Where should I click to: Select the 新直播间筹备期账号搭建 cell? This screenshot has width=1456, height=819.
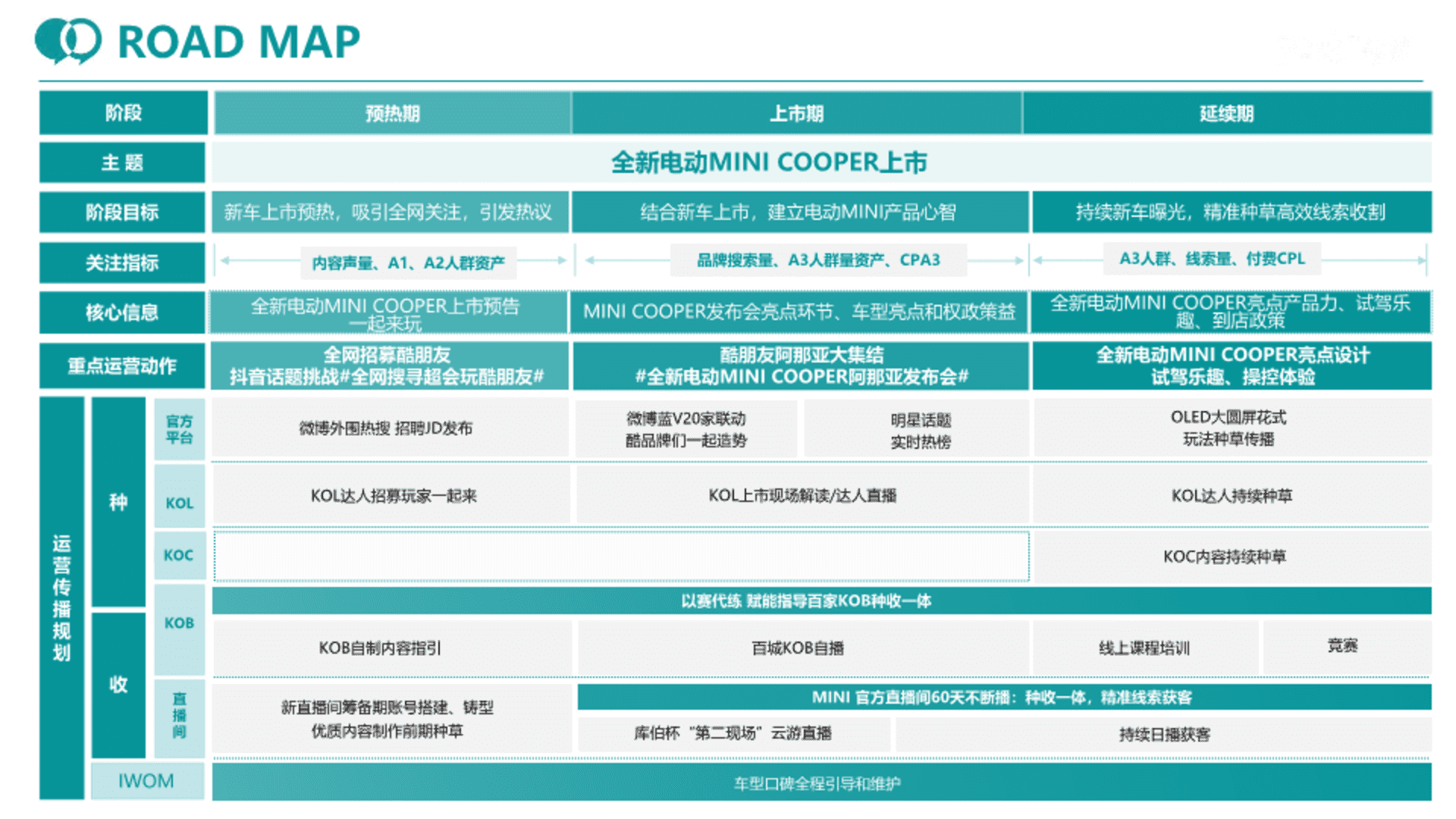pyautogui.click(x=392, y=719)
